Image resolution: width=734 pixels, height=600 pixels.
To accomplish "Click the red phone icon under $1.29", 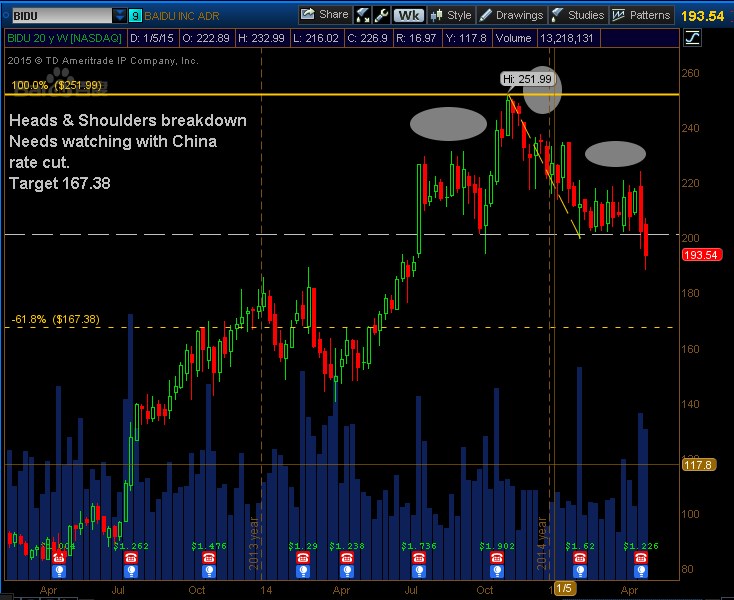I will 303,558.
